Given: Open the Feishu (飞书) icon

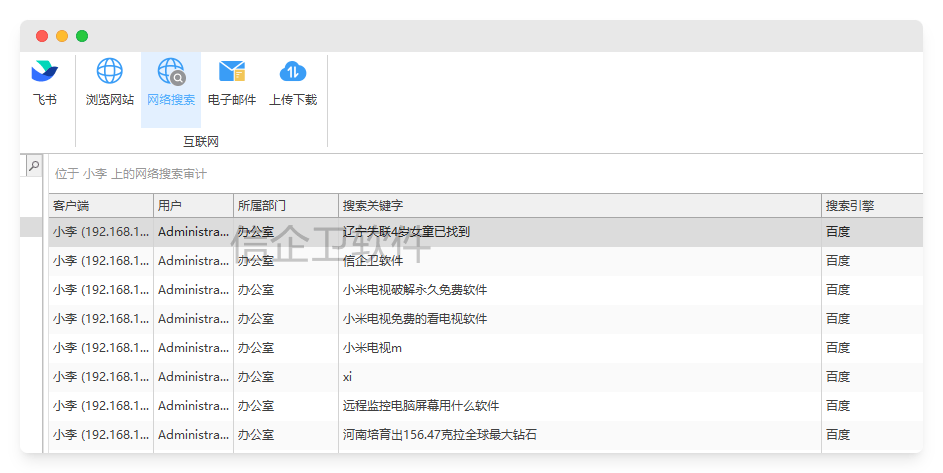Looking at the screenshot, I should pos(45,72).
